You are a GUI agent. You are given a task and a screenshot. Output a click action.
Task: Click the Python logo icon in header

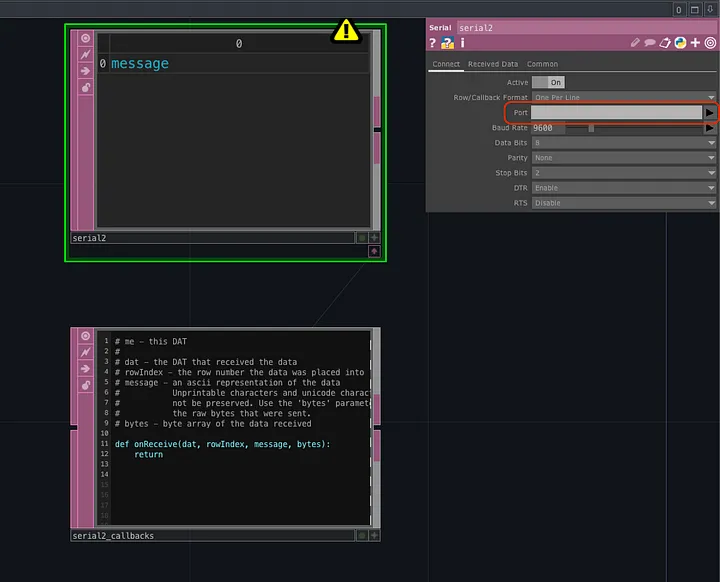(680, 43)
